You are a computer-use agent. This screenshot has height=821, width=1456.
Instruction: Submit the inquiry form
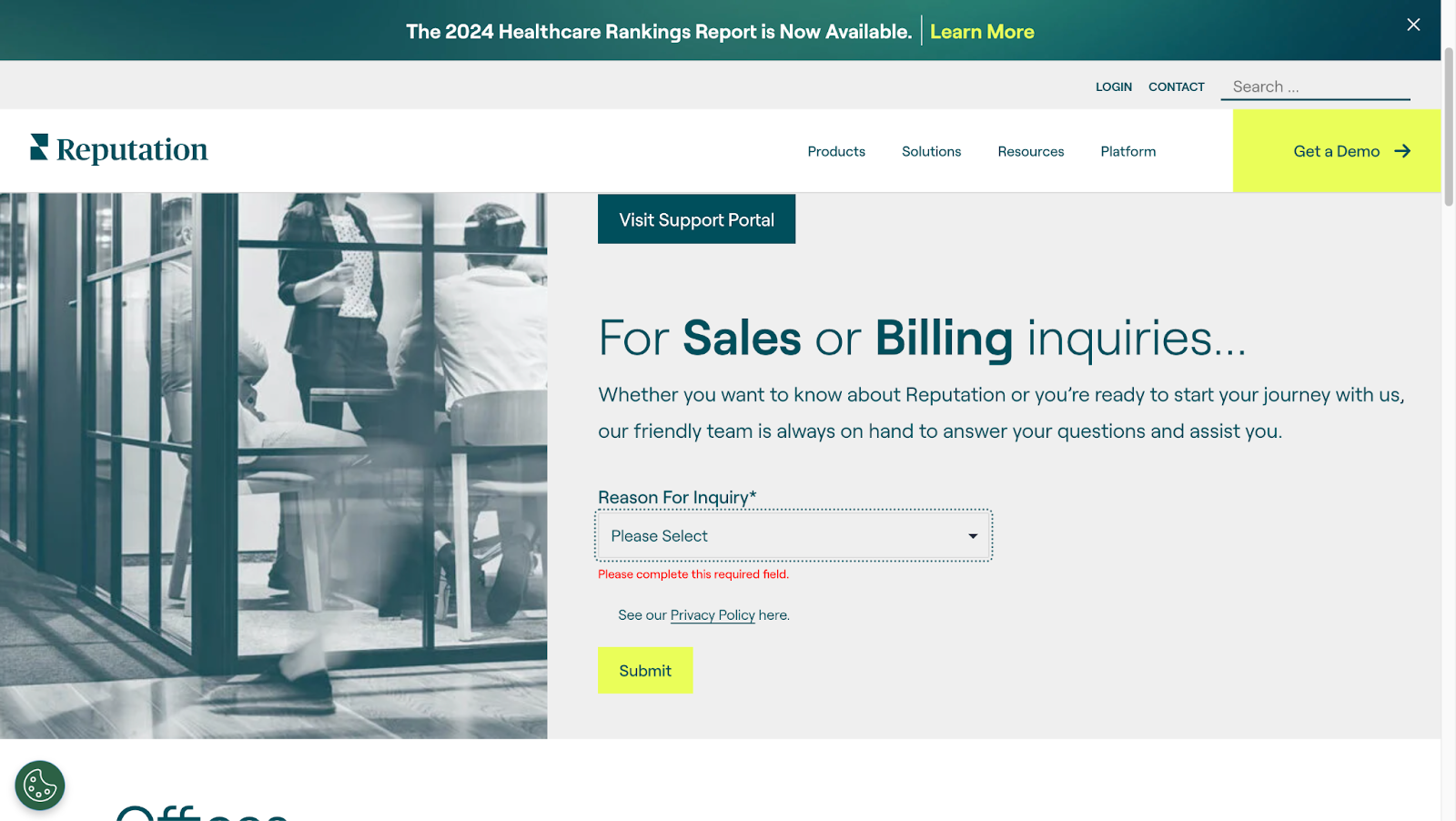[x=645, y=671]
